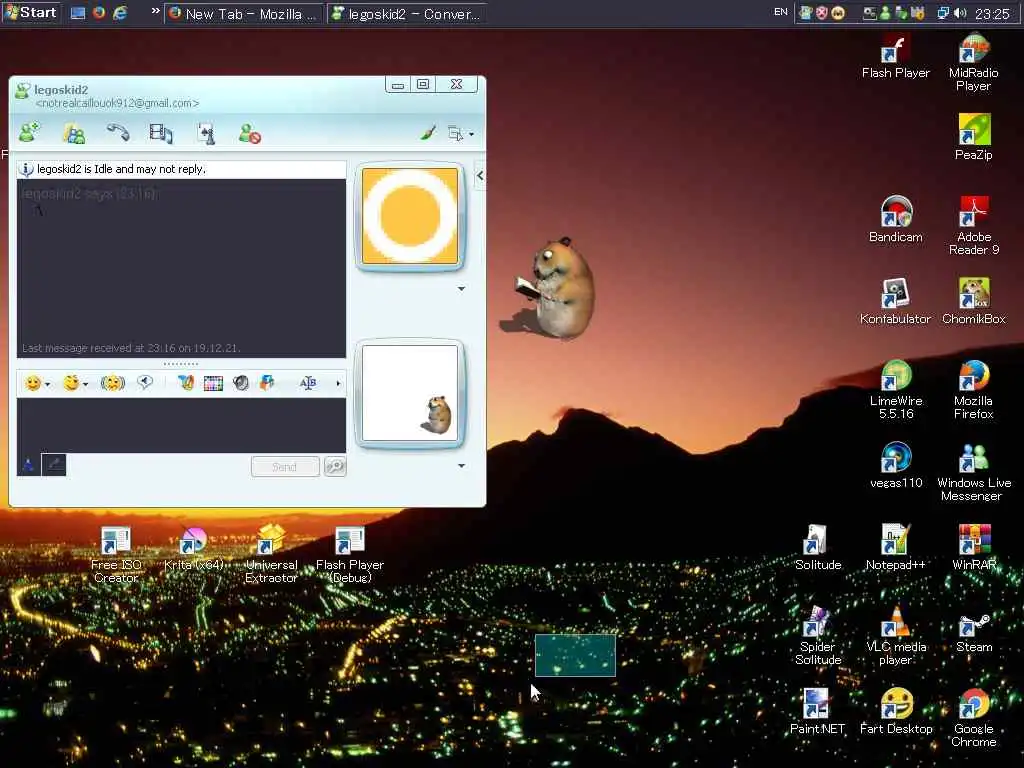
Task: Click legoskid2's orange display picture
Action: 410,216
